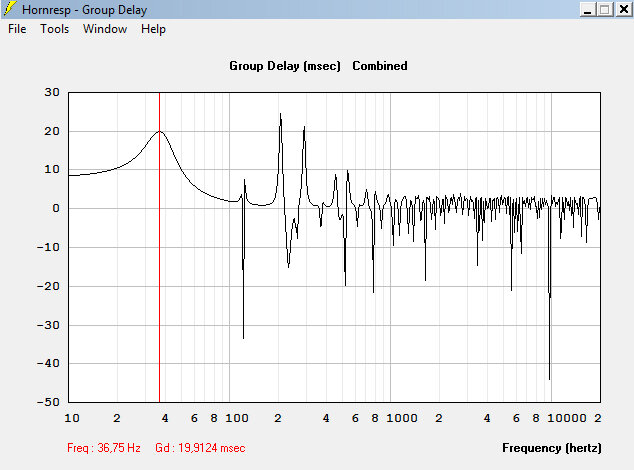The image size is (634, 470).
Task: Open the Tools menu
Action: 55,29
